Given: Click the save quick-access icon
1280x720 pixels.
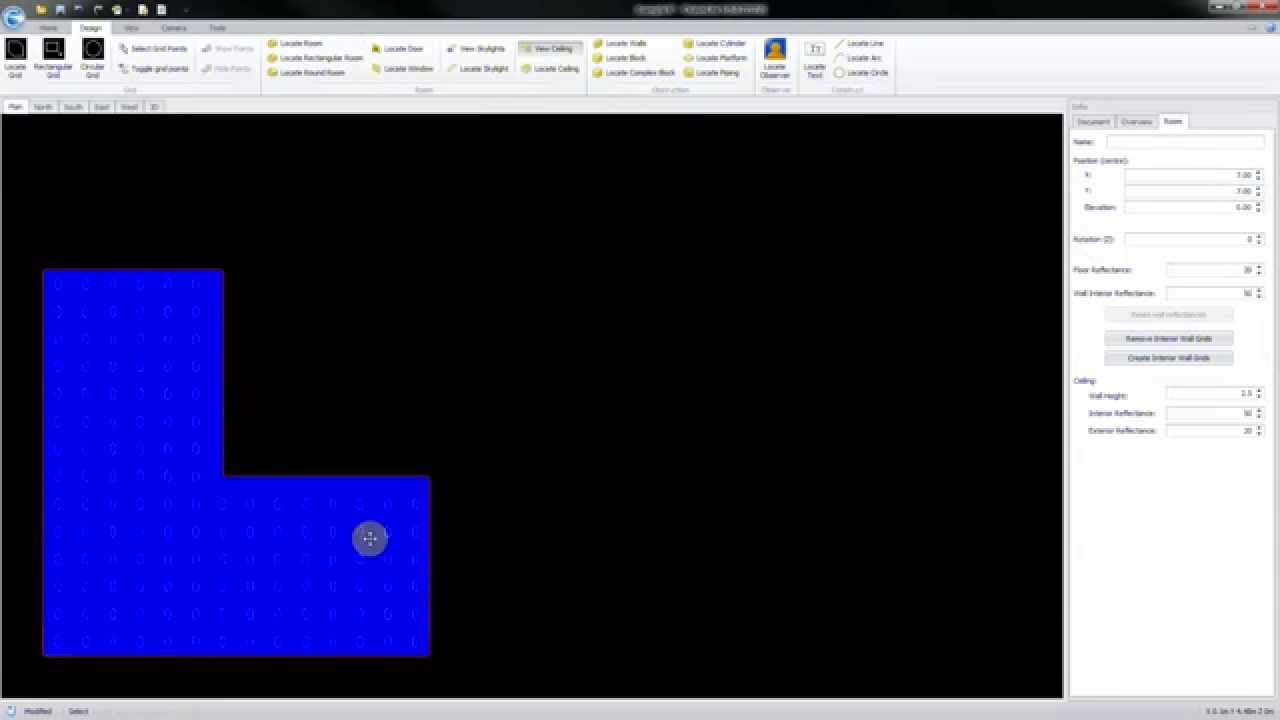Looking at the screenshot, I should (60, 10).
